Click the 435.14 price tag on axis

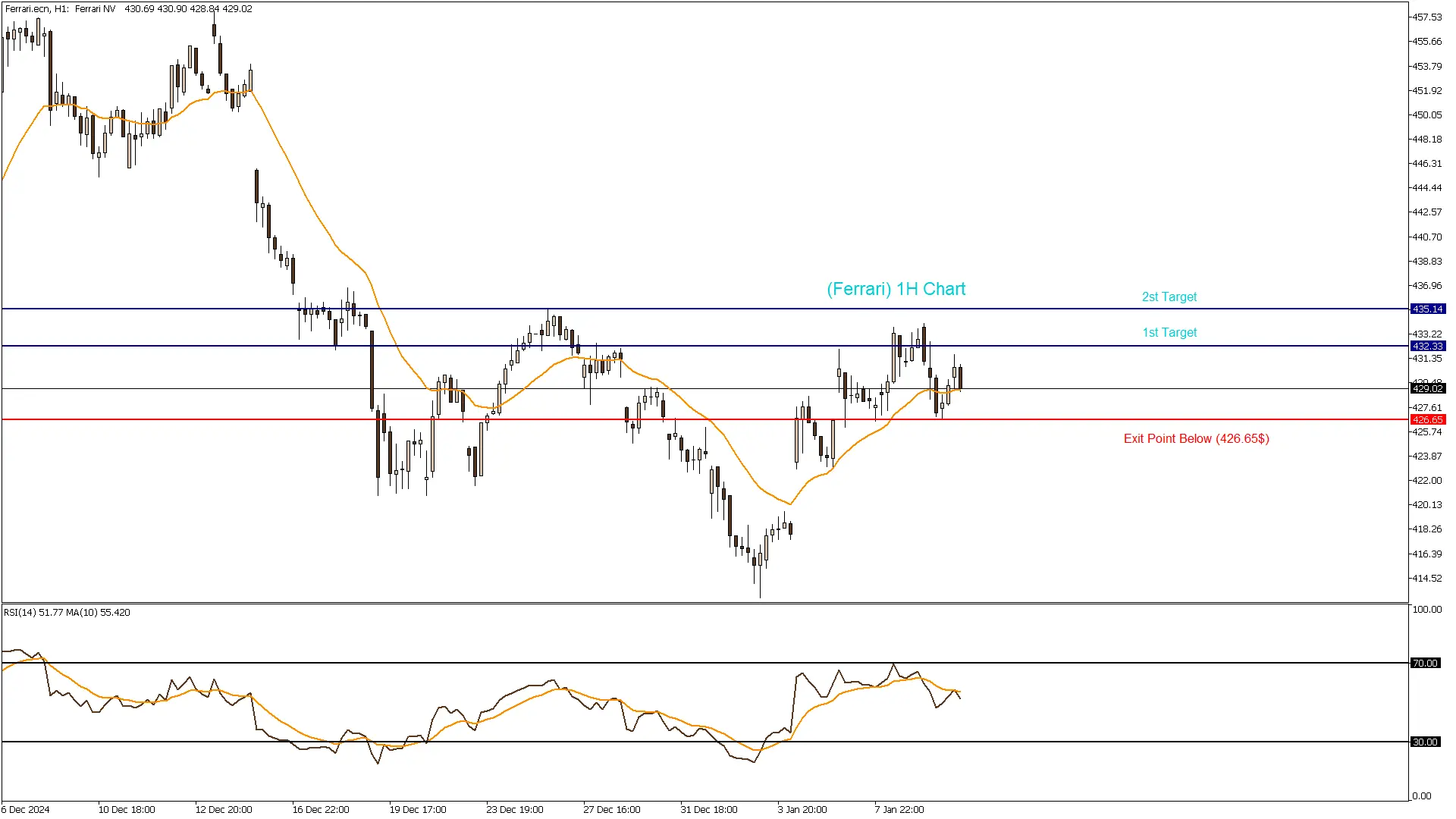[1427, 309]
